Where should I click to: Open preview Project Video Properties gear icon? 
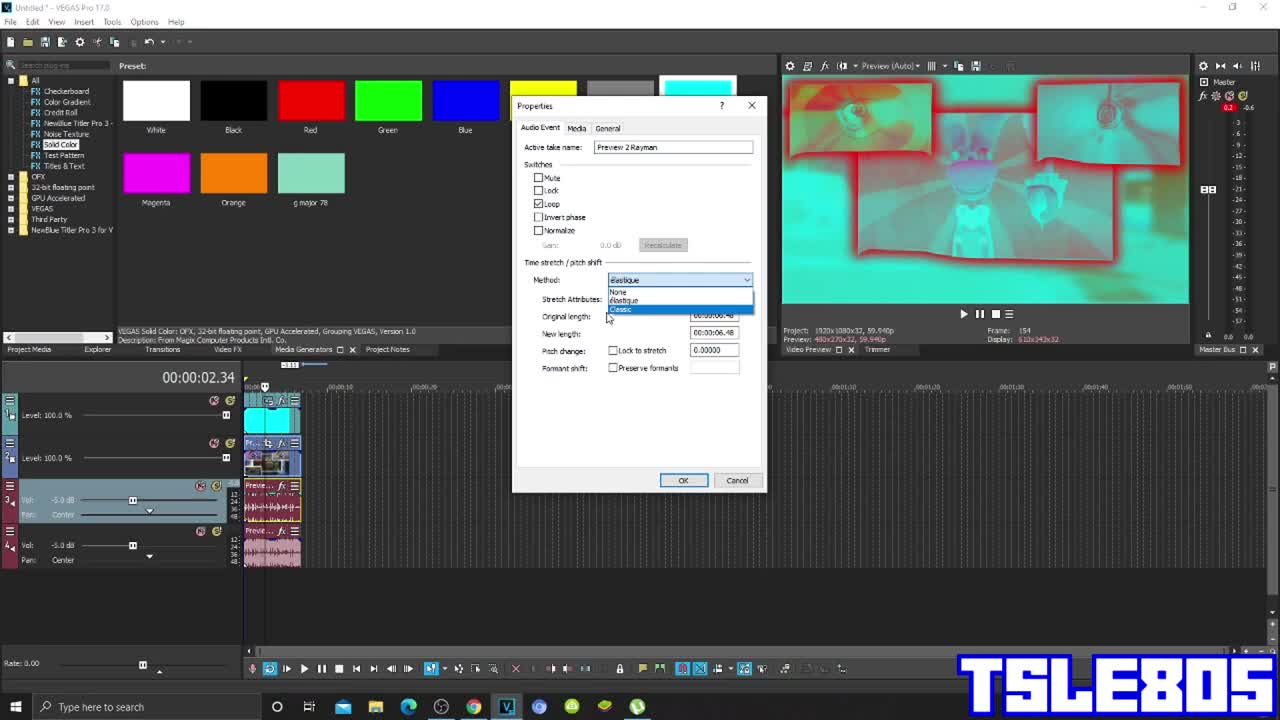(789, 66)
